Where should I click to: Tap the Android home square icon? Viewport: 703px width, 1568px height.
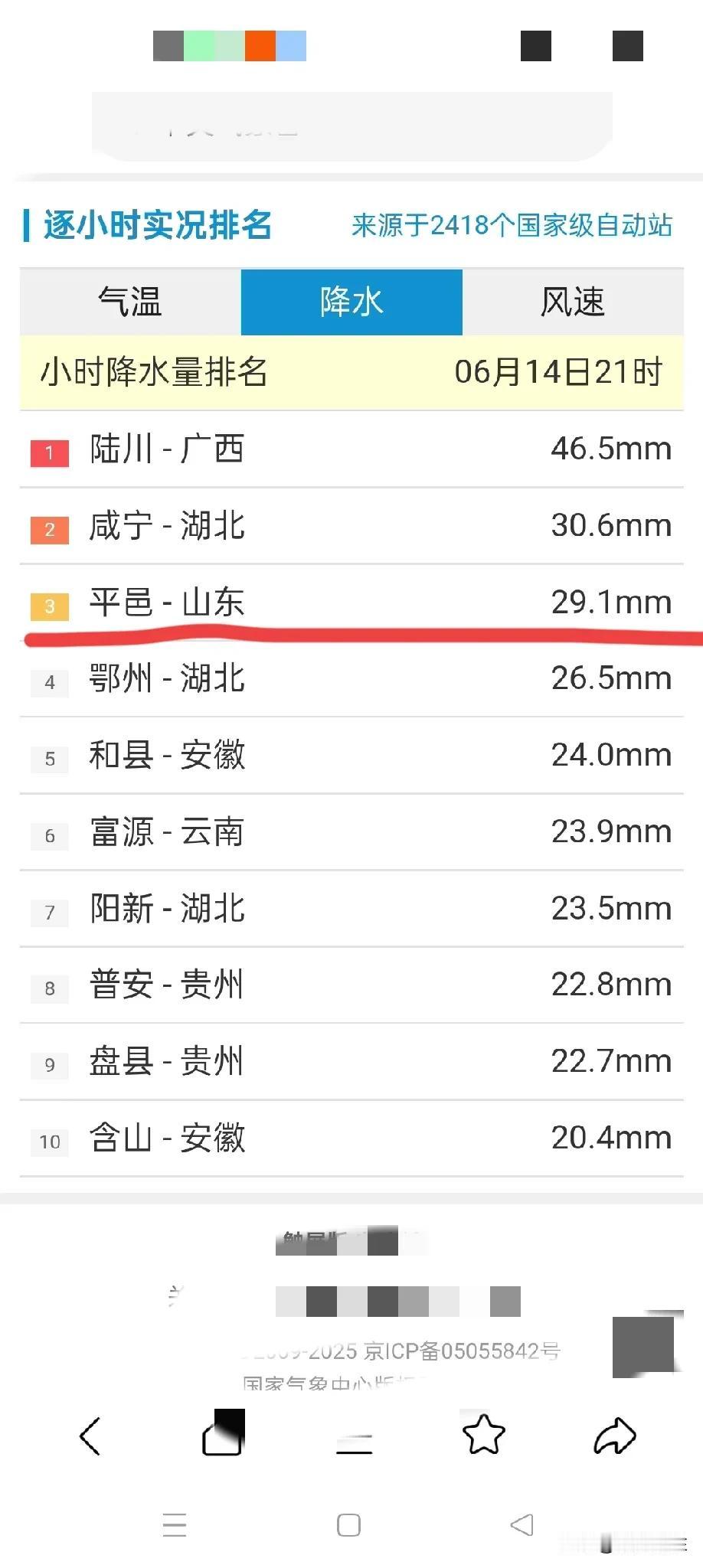(x=348, y=1525)
